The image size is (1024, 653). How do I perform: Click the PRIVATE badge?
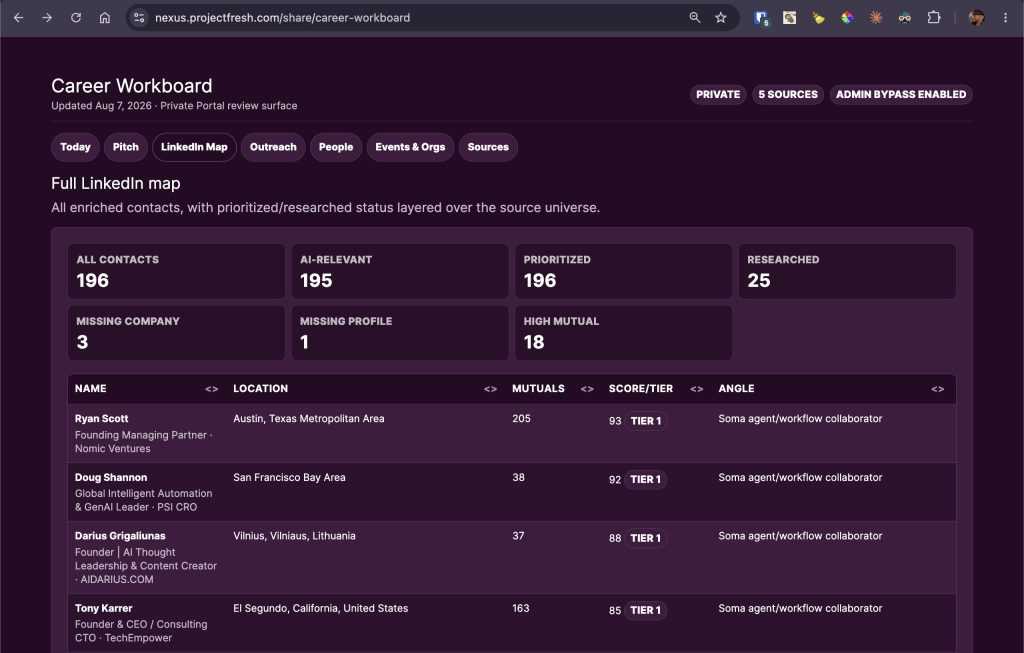tap(718, 94)
